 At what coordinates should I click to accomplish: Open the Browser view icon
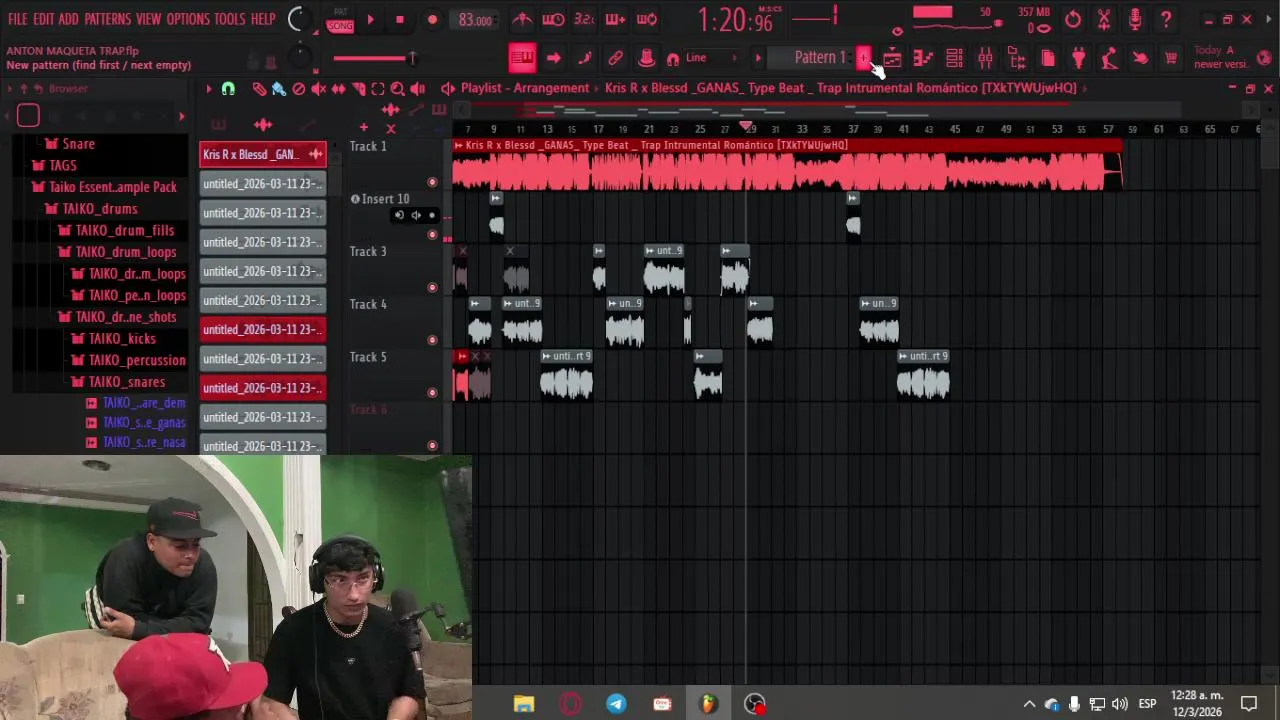point(1017,58)
